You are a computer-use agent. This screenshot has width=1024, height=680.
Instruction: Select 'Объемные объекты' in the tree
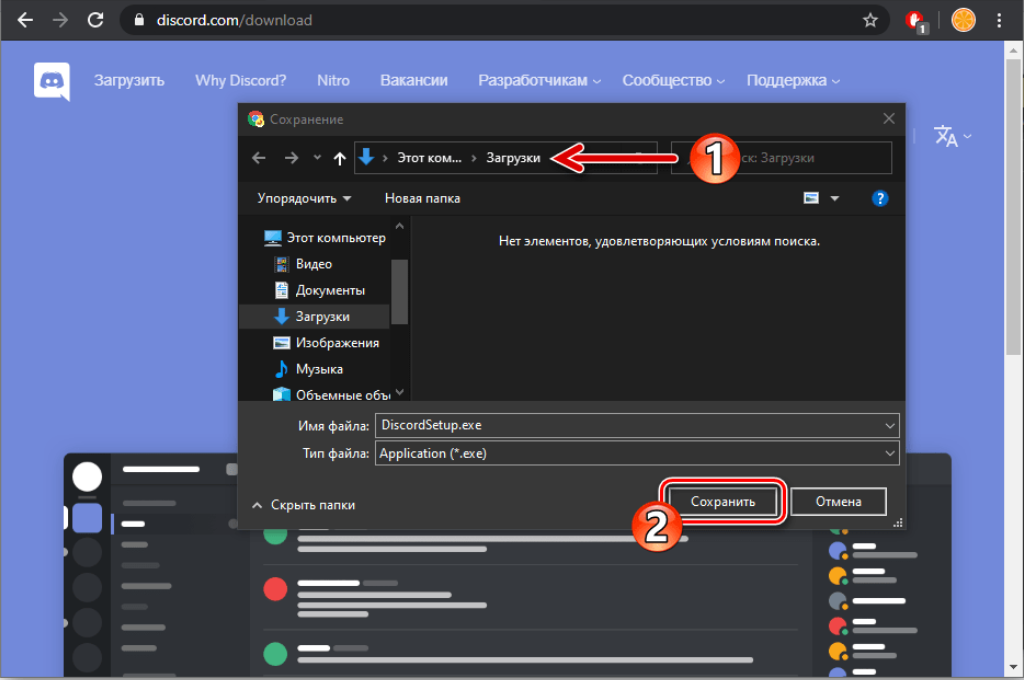click(332, 395)
